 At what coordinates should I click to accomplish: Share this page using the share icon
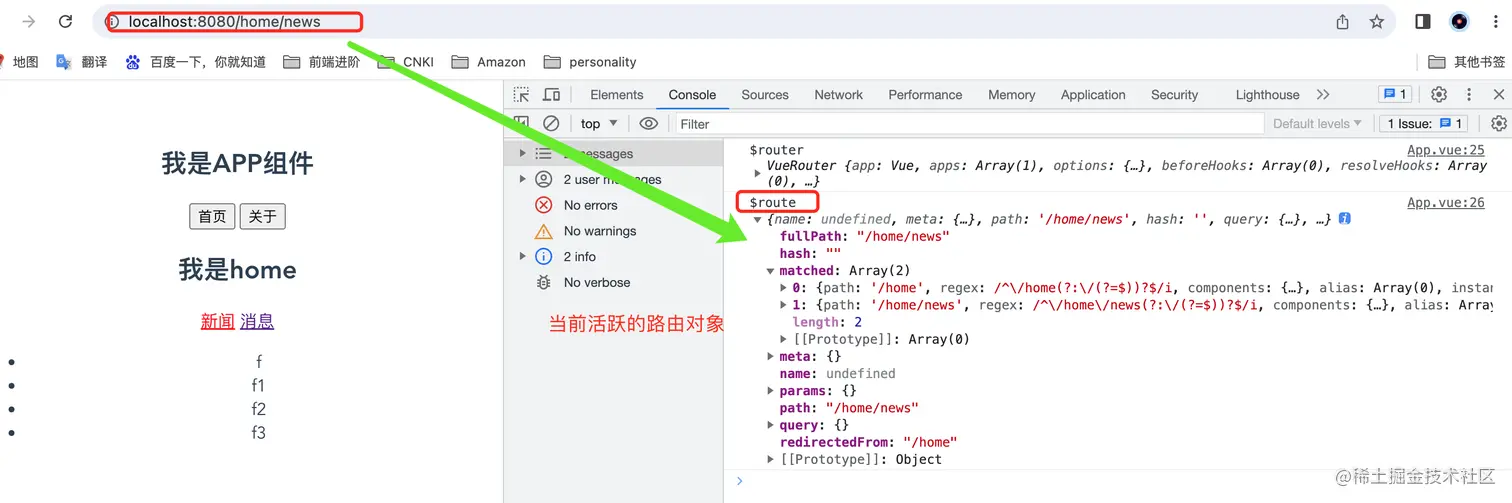tap(1343, 22)
